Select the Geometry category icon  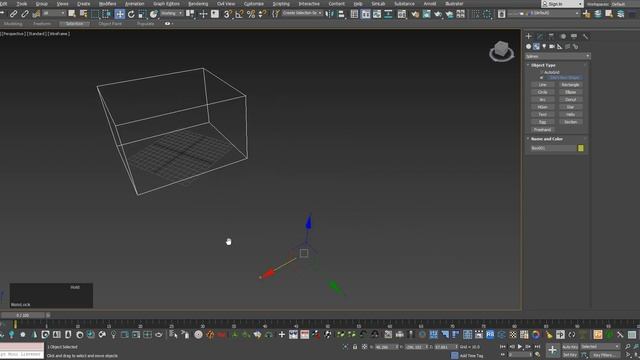coord(529,47)
